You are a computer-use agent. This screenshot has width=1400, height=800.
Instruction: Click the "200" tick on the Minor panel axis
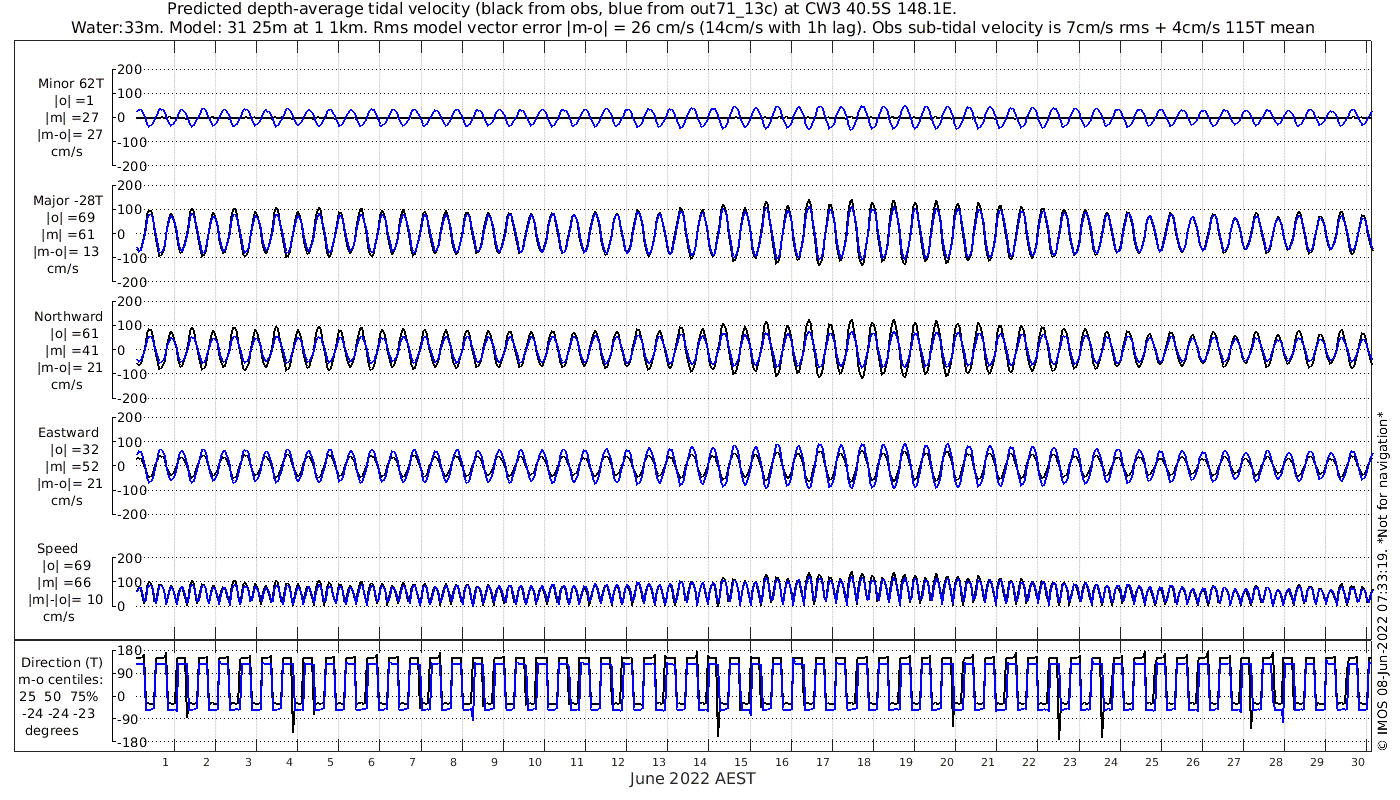click(131, 70)
